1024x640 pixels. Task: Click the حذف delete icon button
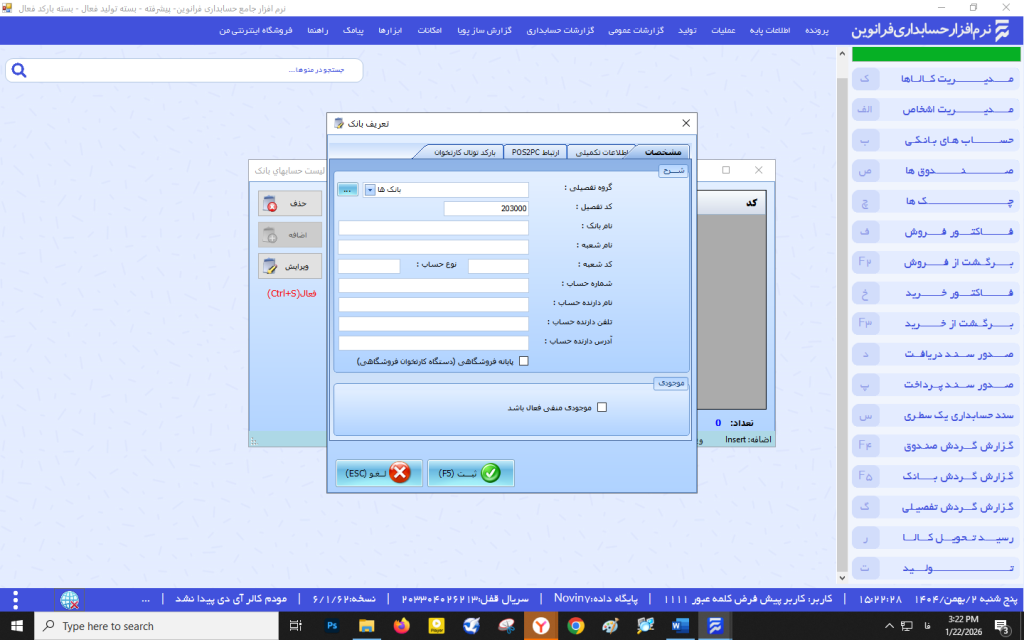(290, 203)
